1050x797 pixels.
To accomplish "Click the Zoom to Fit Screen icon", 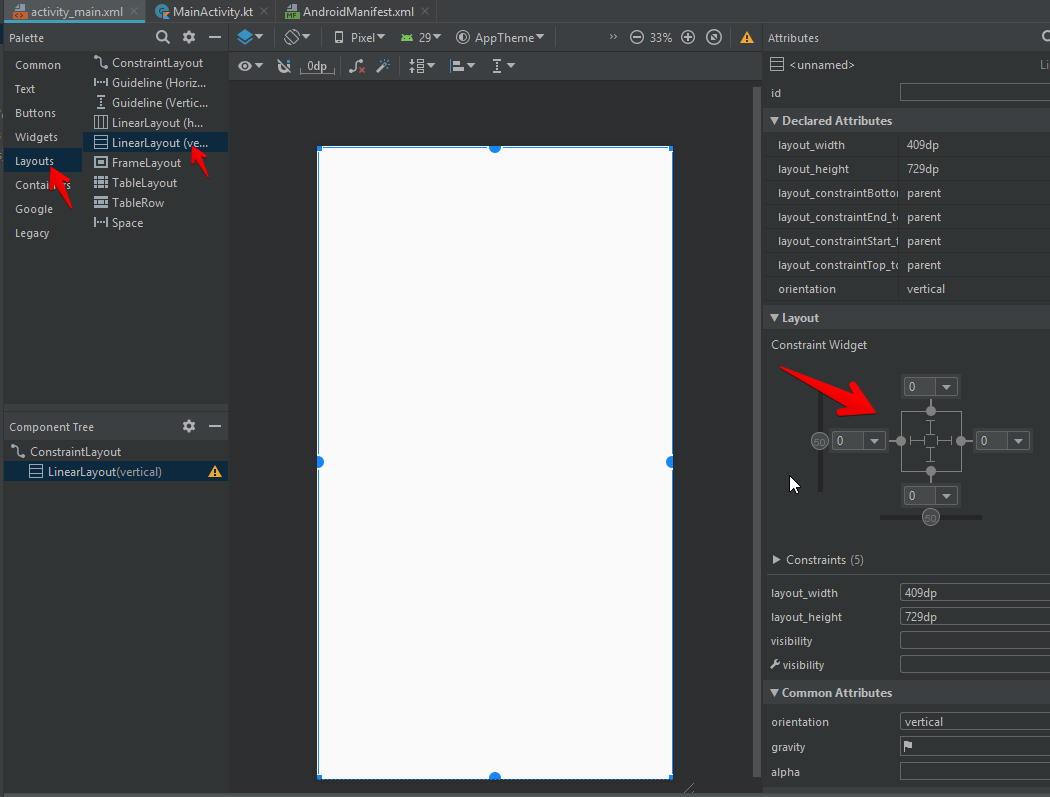I will (x=713, y=37).
